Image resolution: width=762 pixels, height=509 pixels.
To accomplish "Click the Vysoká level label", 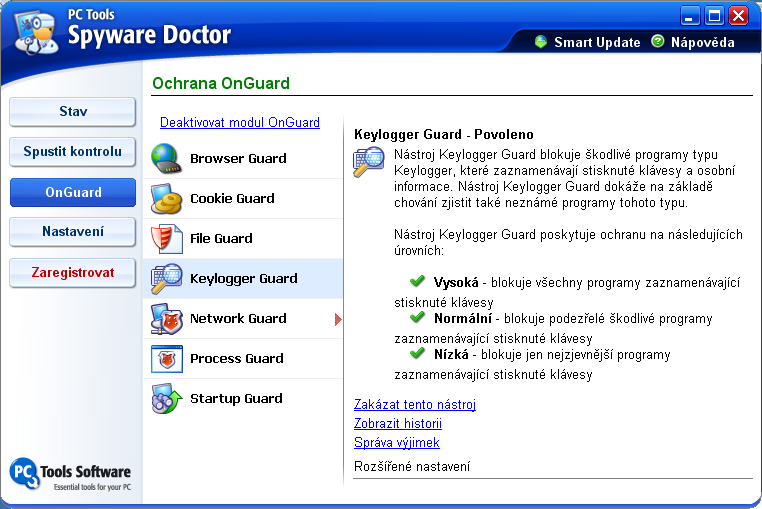I will tap(456, 282).
